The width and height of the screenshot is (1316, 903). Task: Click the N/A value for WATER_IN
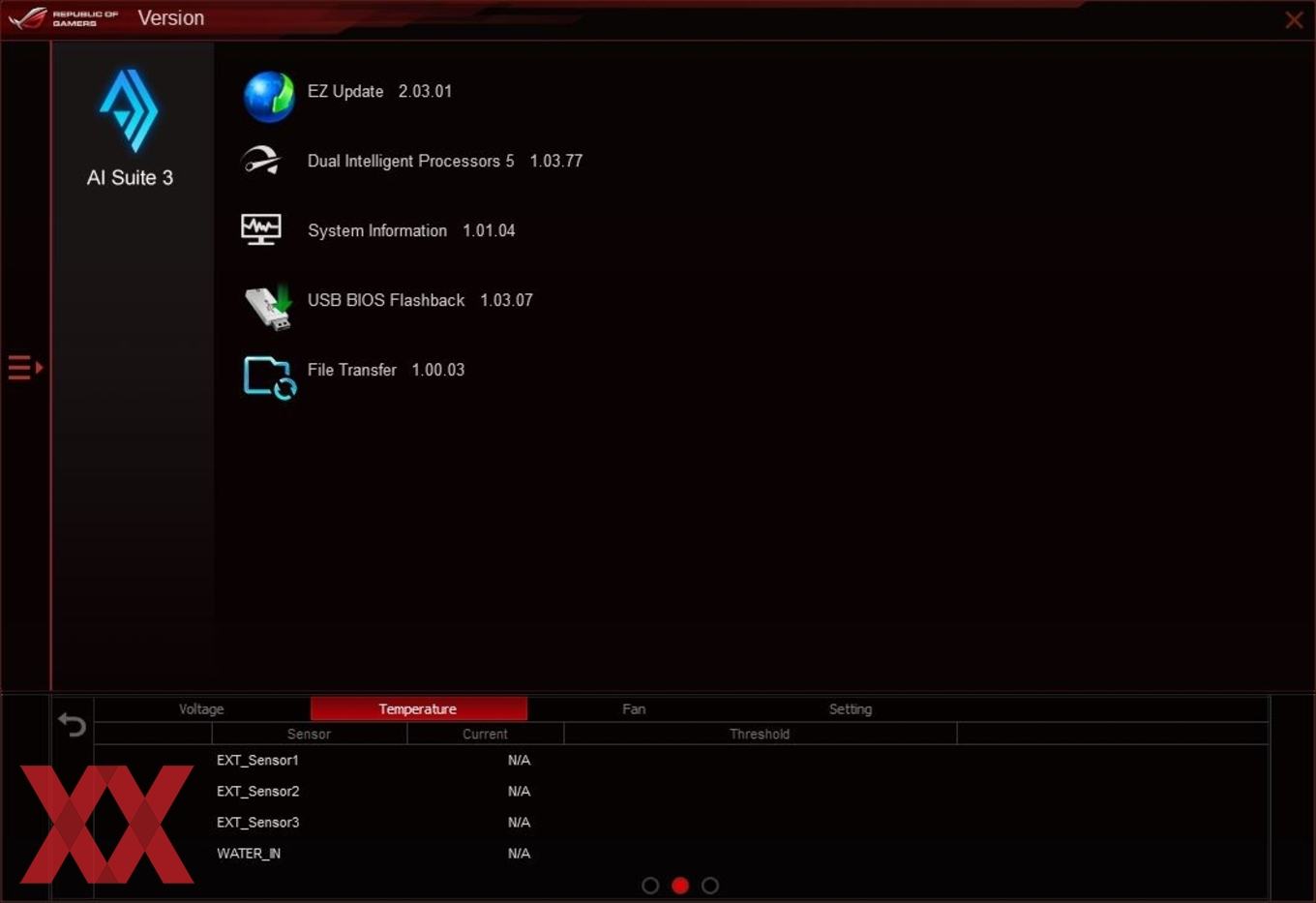click(x=519, y=854)
